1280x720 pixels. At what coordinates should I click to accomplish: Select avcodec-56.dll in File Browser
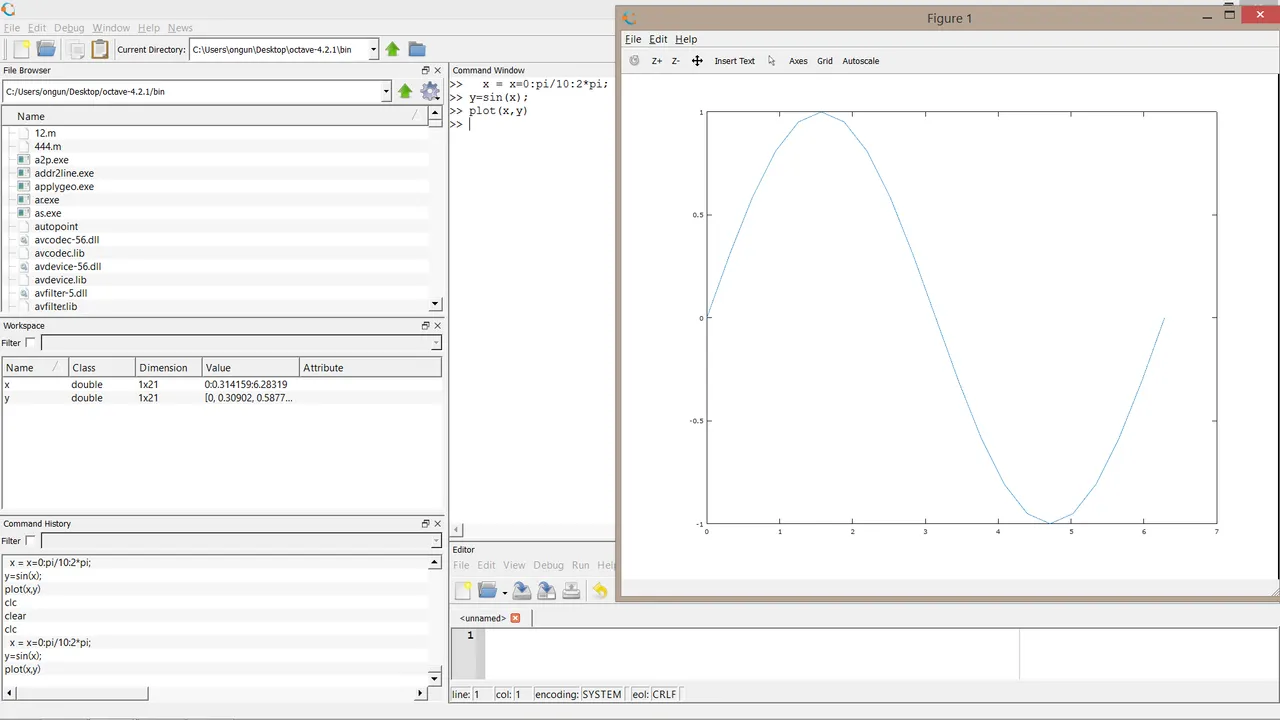[x=66, y=240]
